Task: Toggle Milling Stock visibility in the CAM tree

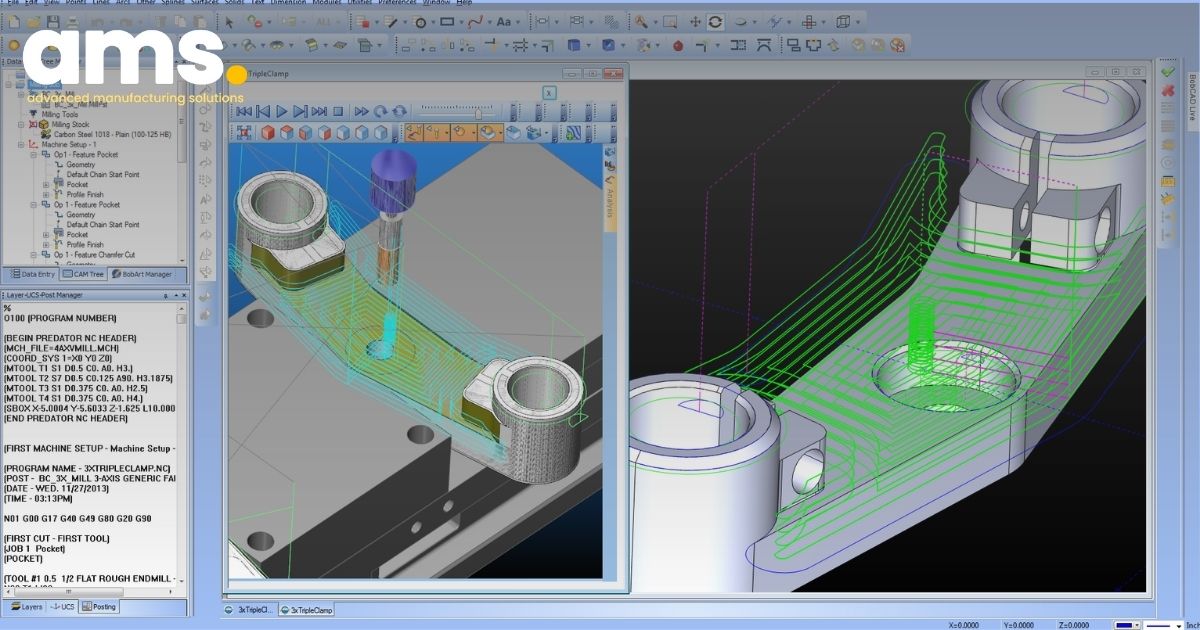Action: pyautogui.click(x=35, y=123)
